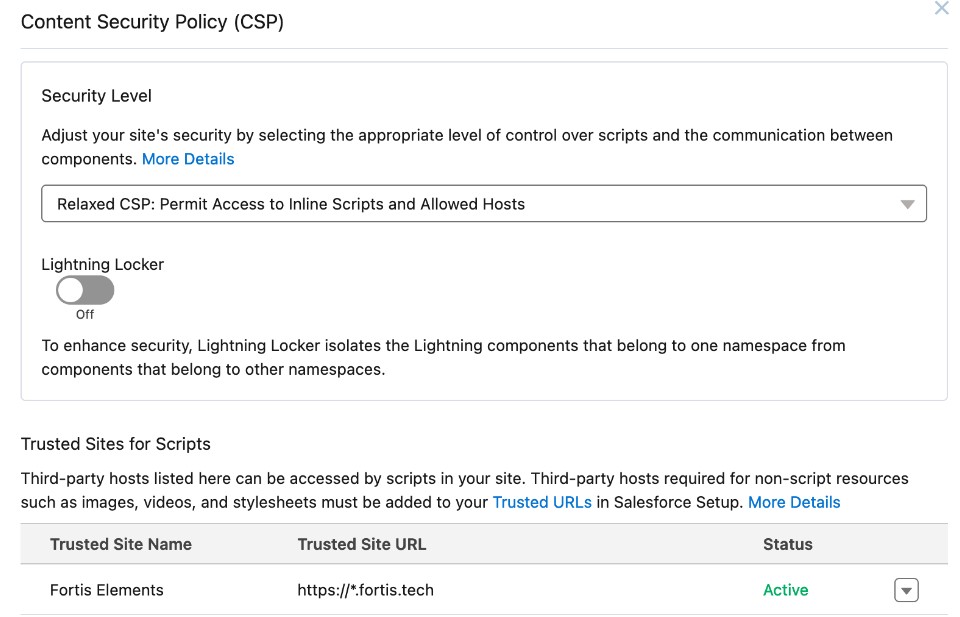This screenshot has width=960, height=617.
Task: Click the Active status of Fortis Elements
Action: tap(786, 590)
